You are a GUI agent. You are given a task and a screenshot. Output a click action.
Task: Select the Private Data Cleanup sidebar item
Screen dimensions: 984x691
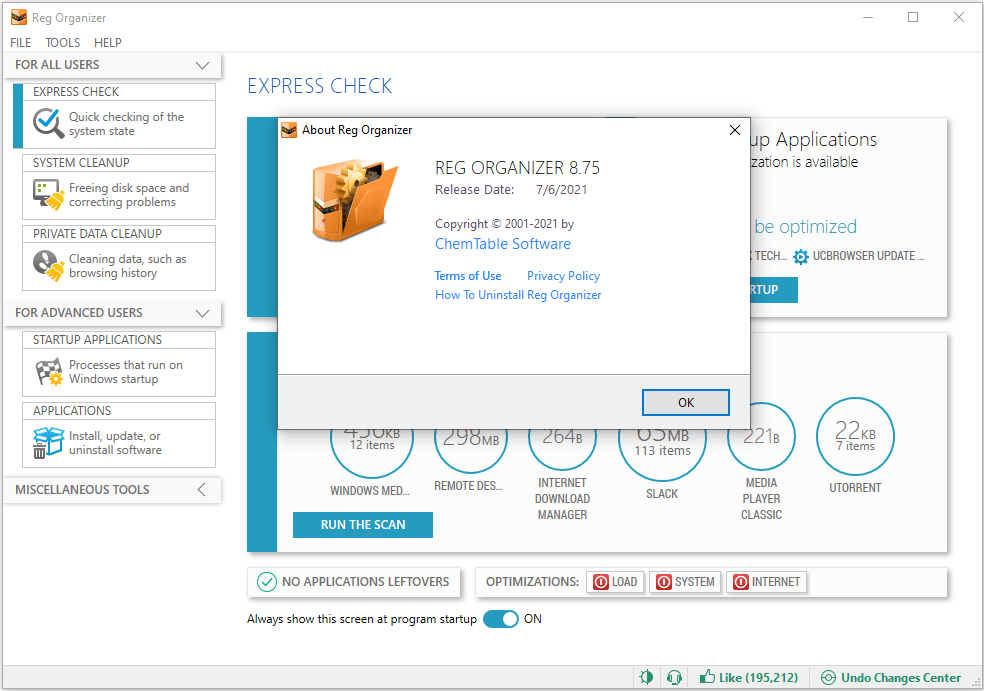click(119, 258)
